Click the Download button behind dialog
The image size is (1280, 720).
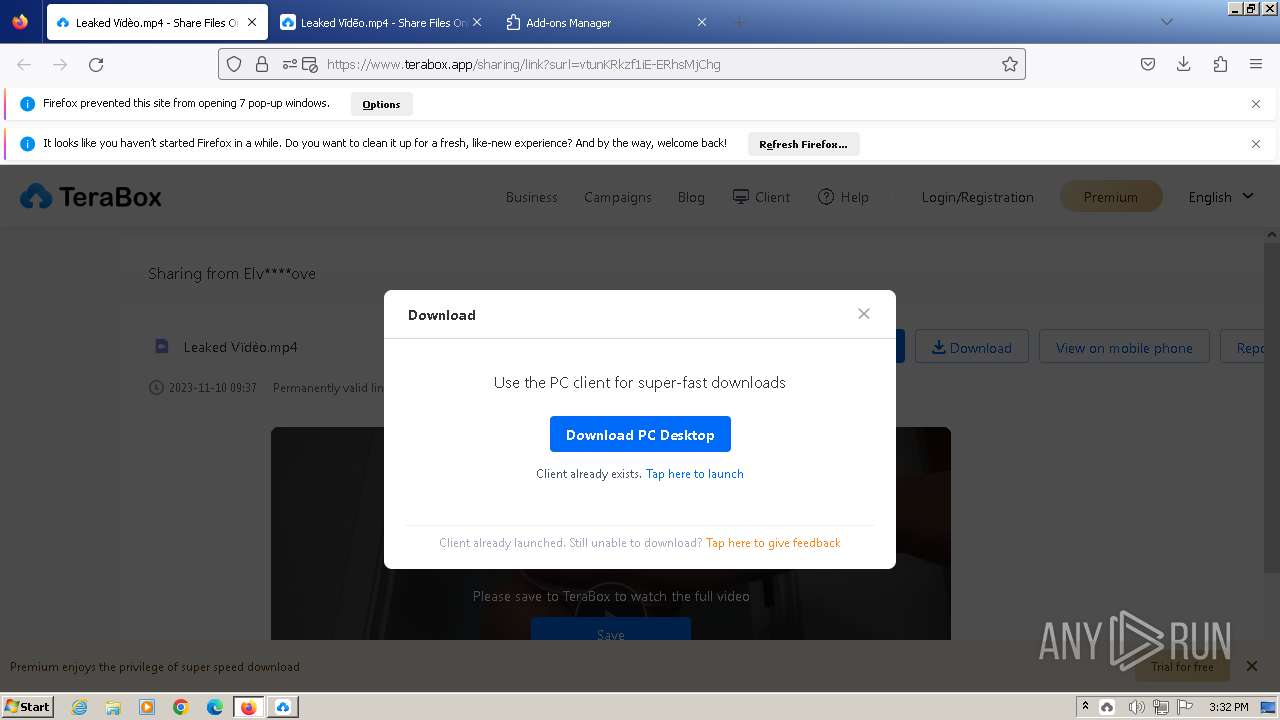(x=971, y=347)
